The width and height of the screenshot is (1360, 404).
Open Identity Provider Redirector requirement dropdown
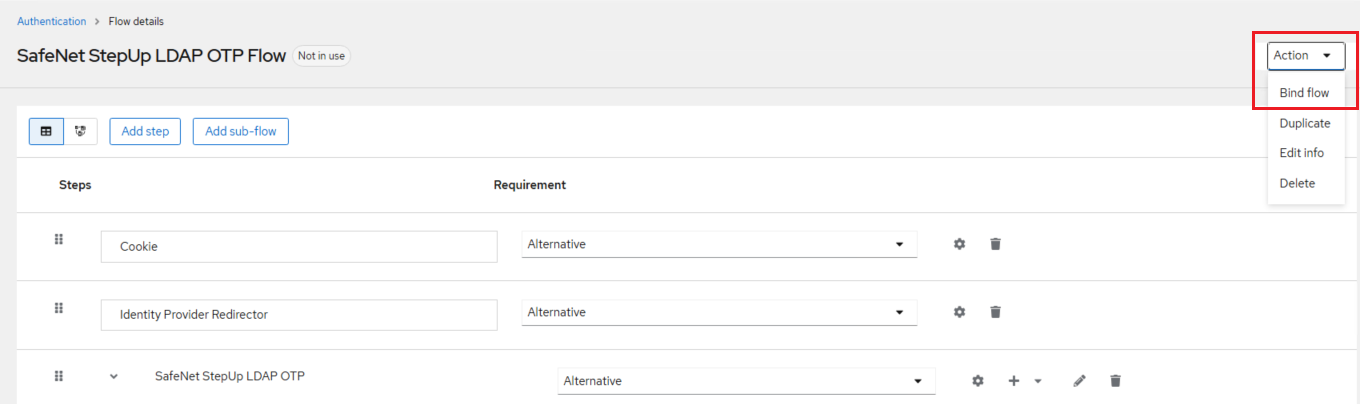[x=719, y=312]
